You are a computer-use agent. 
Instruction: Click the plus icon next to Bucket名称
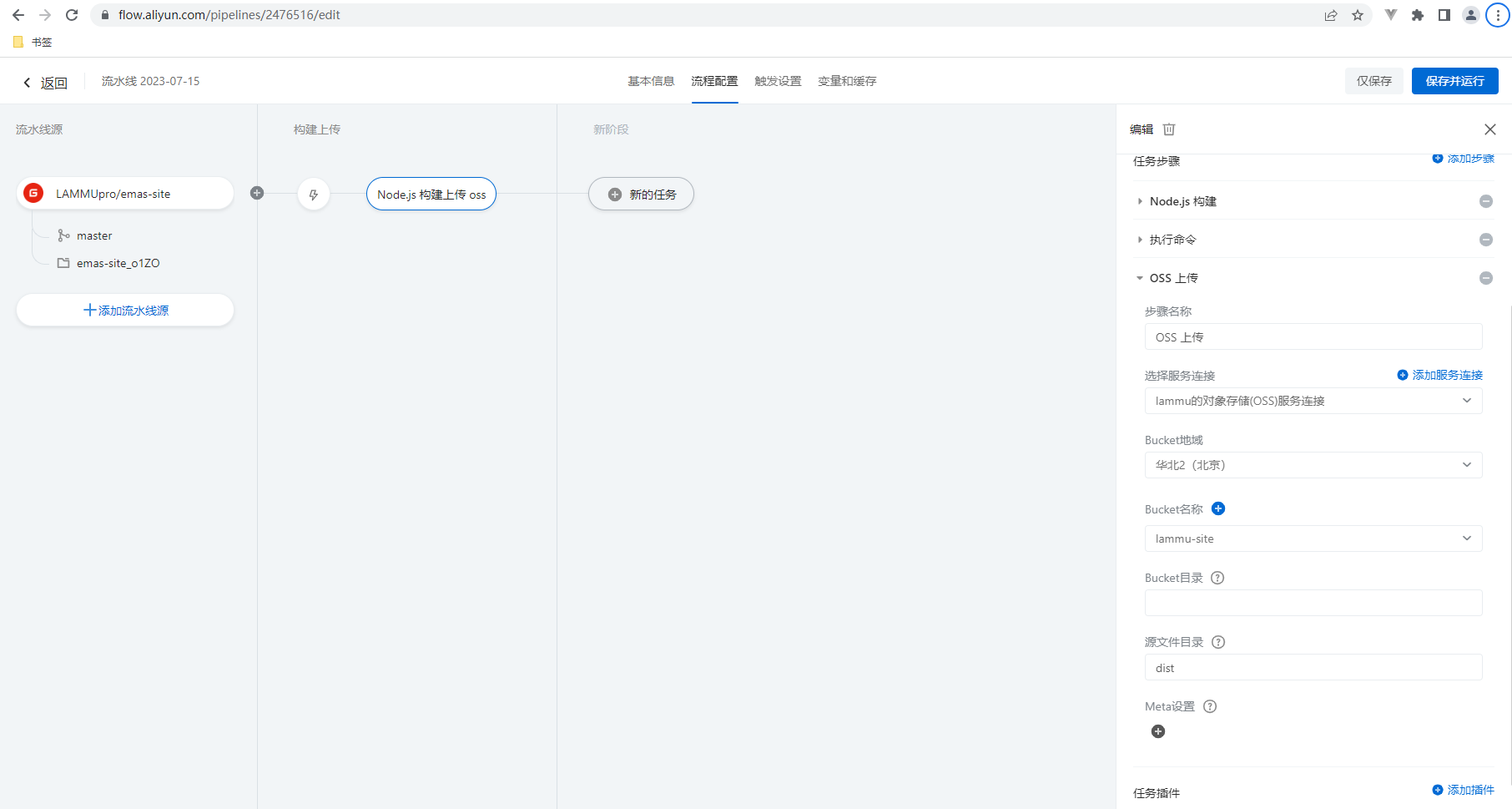pos(1218,508)
